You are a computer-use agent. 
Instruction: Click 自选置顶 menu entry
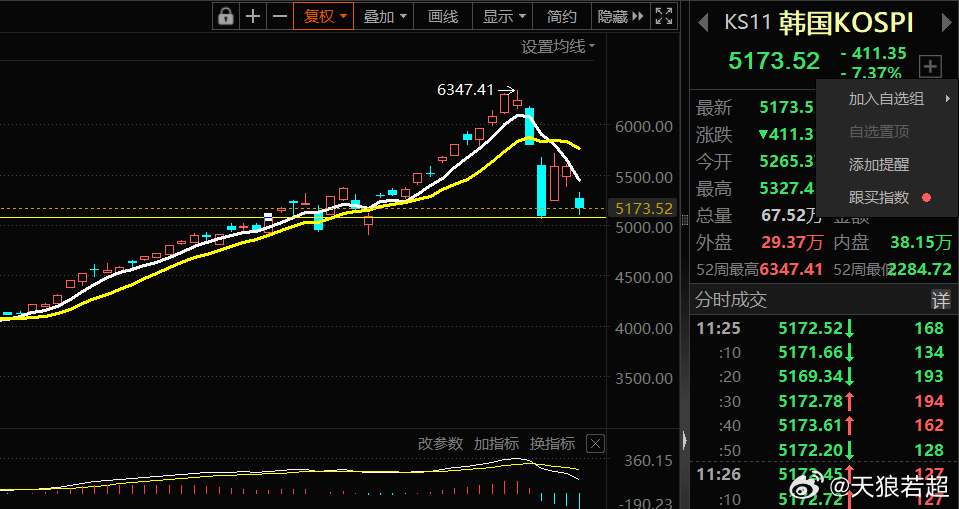(x=887, y=132)
